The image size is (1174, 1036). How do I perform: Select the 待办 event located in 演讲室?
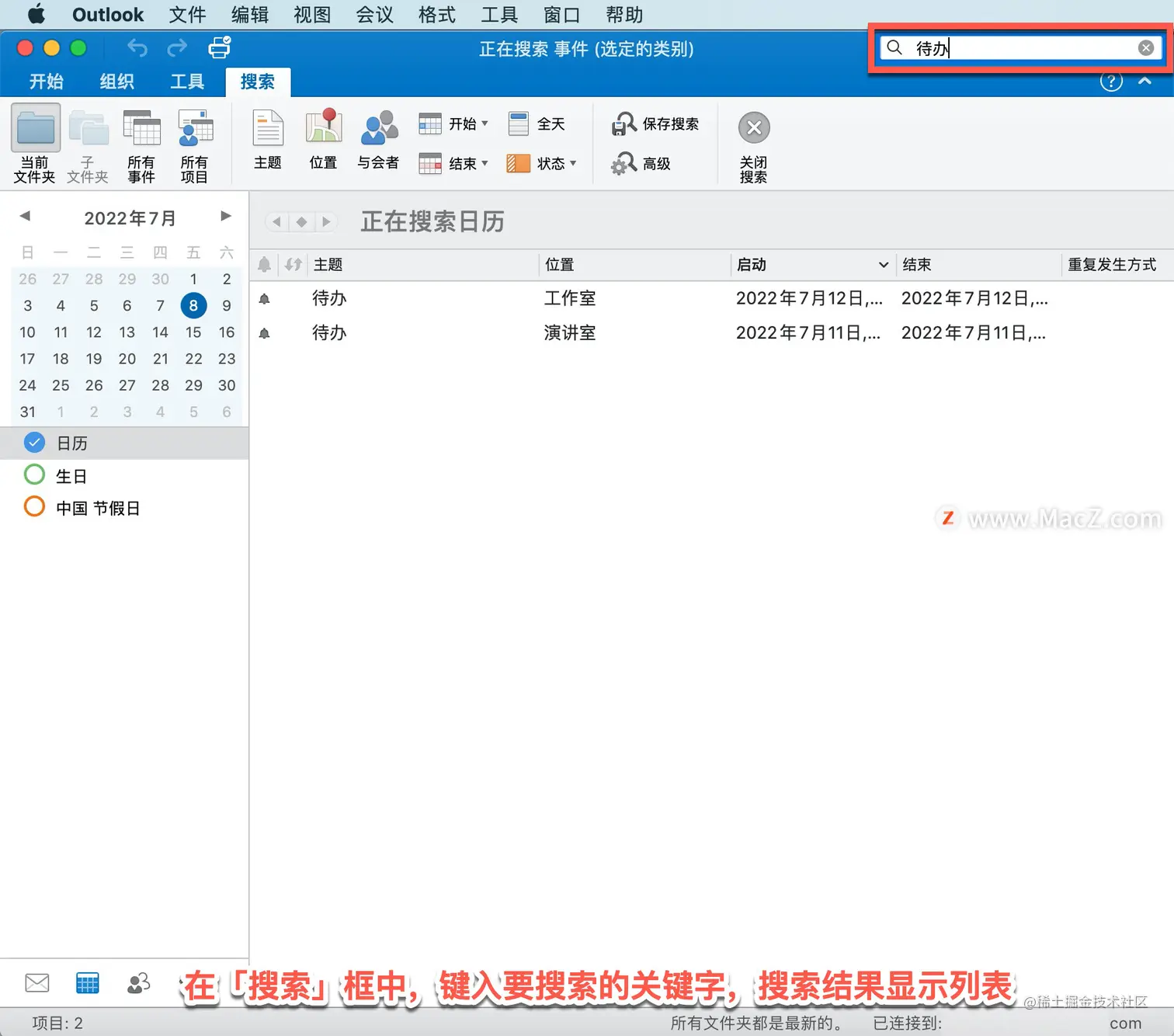710,332
